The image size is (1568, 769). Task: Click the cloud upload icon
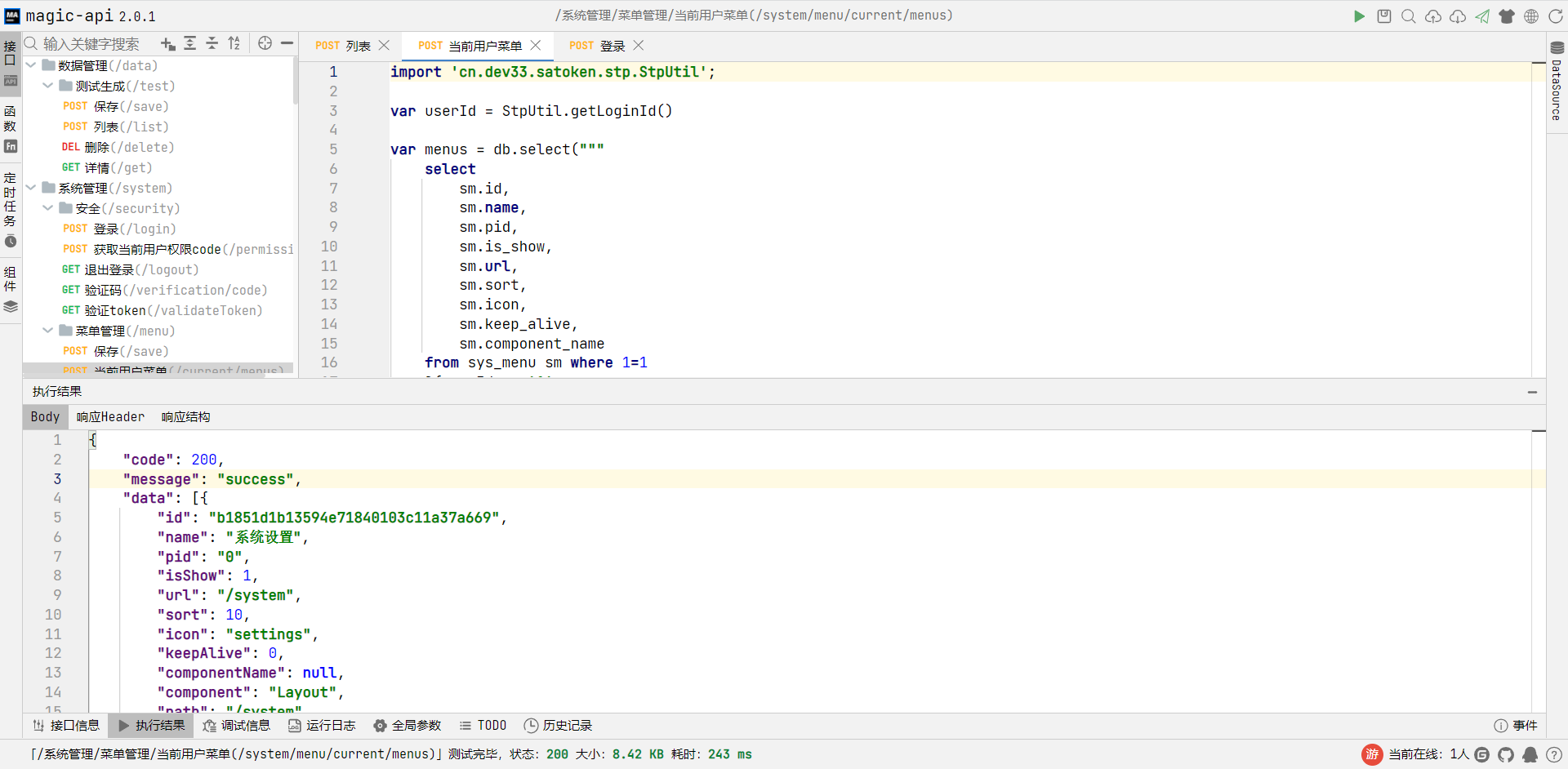pyautogui.click(x=1433, y=16)
